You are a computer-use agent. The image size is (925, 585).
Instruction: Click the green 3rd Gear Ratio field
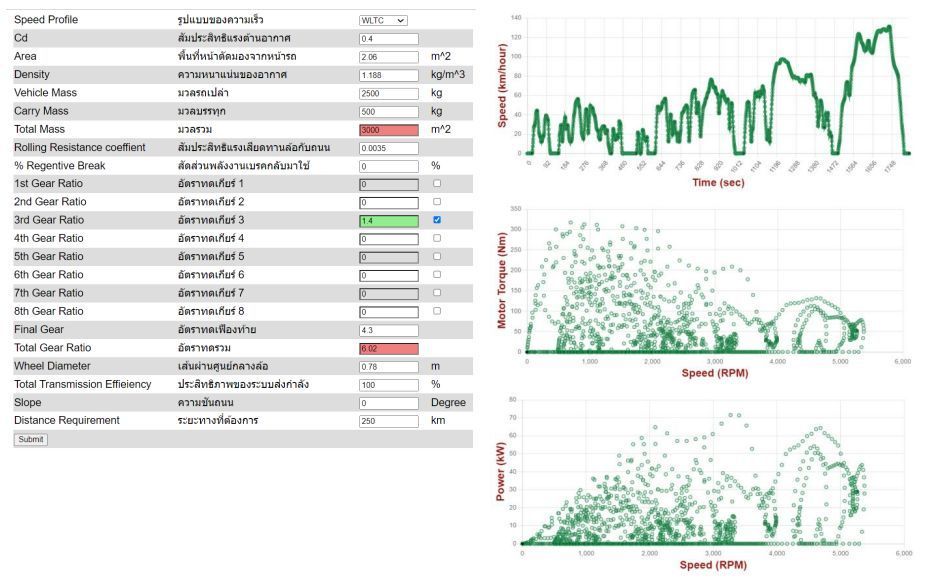[388, 221]
